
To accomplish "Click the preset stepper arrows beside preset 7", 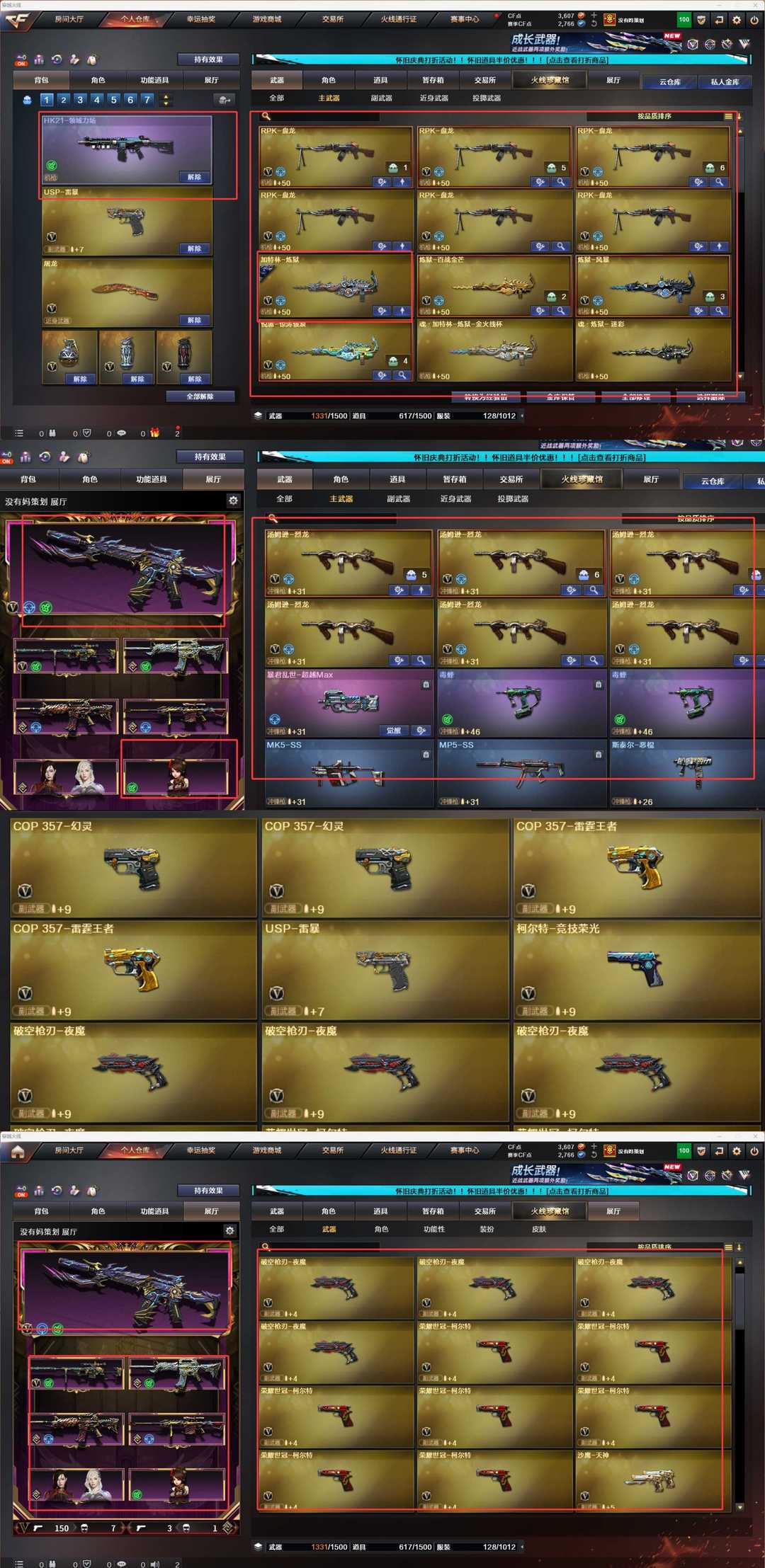I will 166,100.
